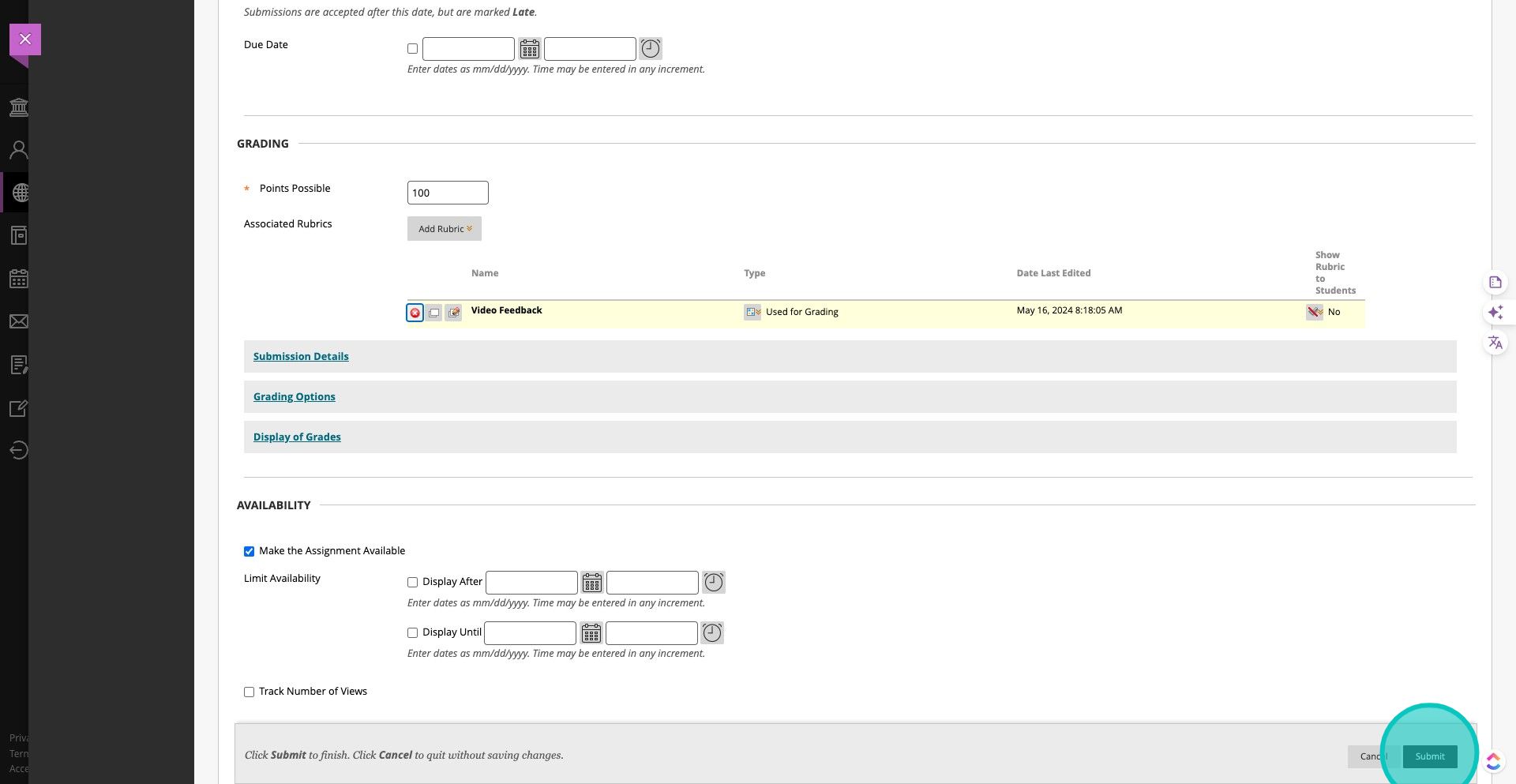Close the panel with purple X button
Screen dimensions: 1516x784
(x=25, y=39)
